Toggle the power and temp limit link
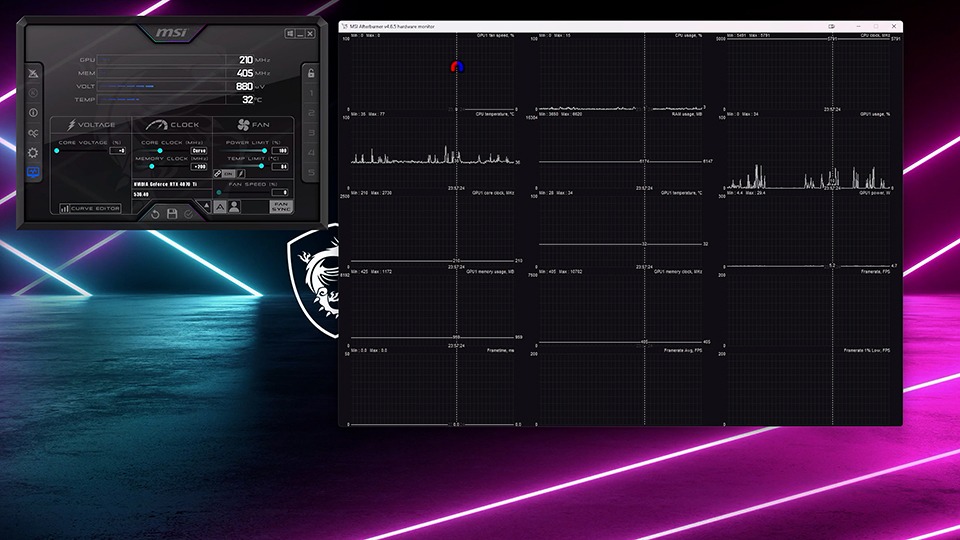Image resolution: width=960 pixels, height=540 pixels. 216,172
